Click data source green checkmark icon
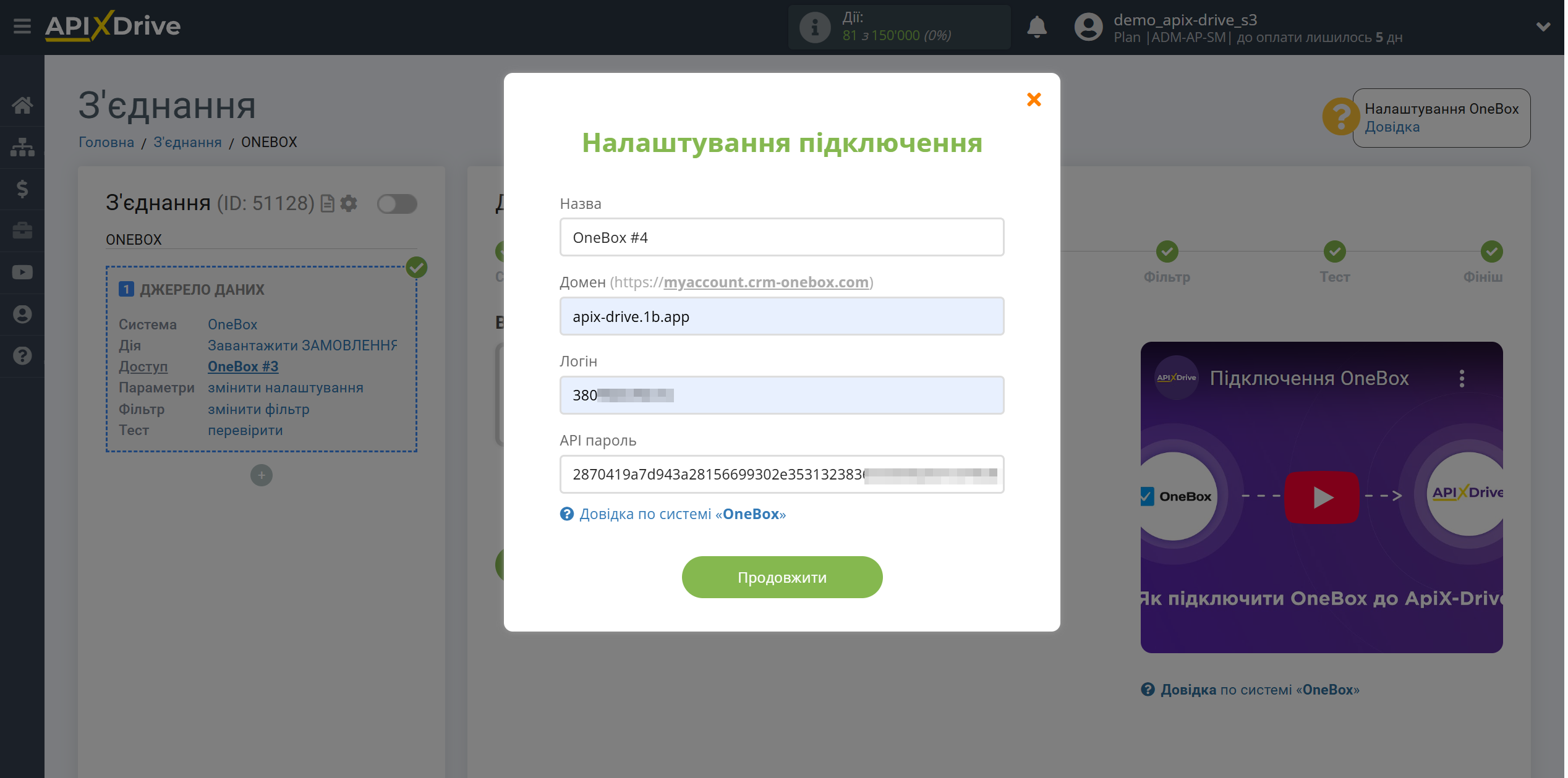 coord(417,268)
